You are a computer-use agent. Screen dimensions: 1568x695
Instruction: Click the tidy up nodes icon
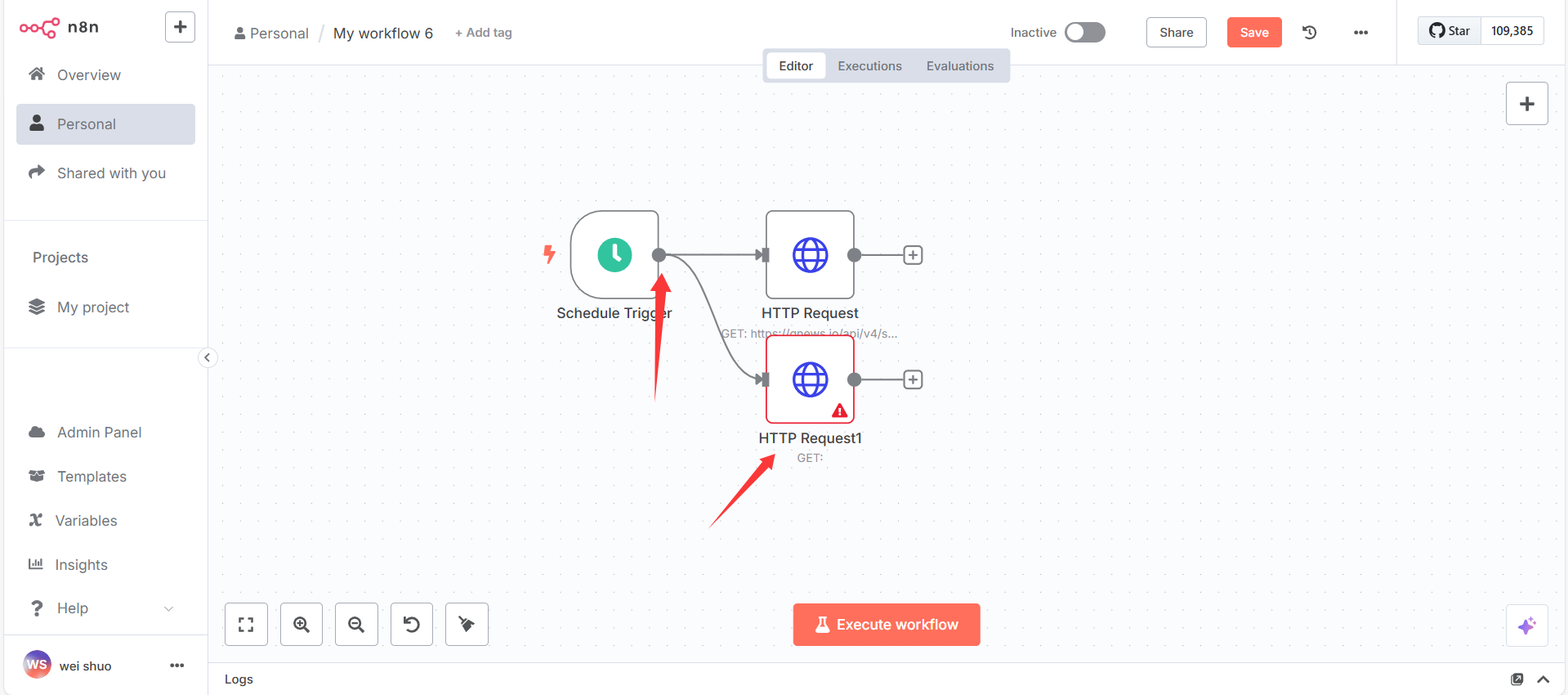pos(467,625)
